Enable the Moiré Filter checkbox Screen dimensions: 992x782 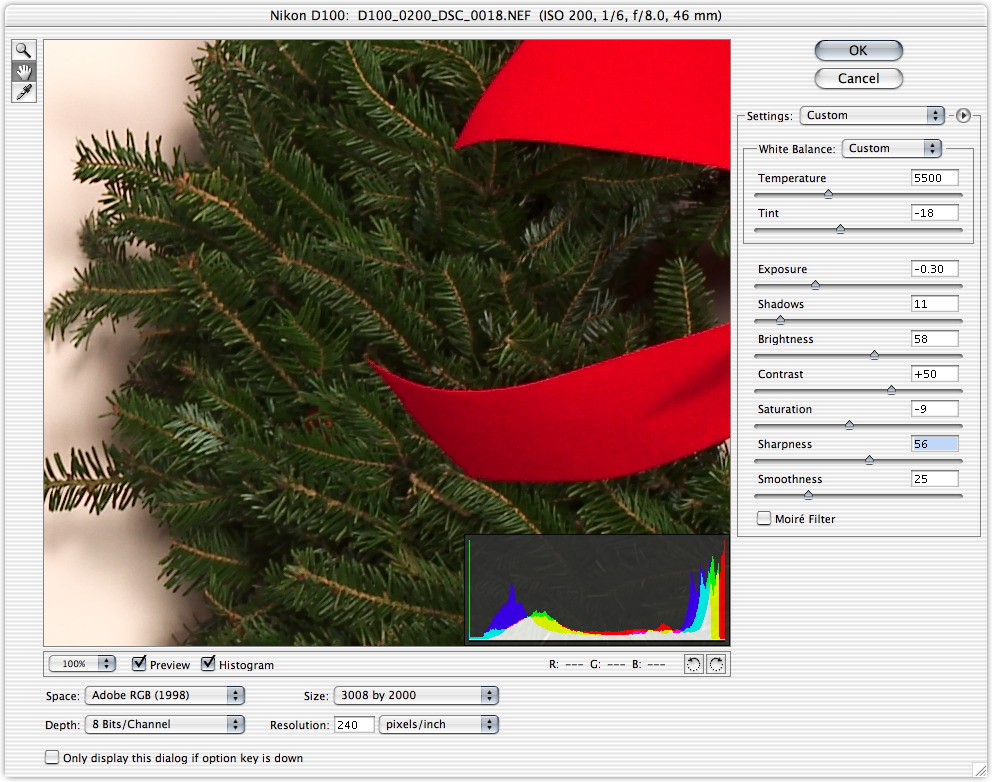(x=765, y=519)
